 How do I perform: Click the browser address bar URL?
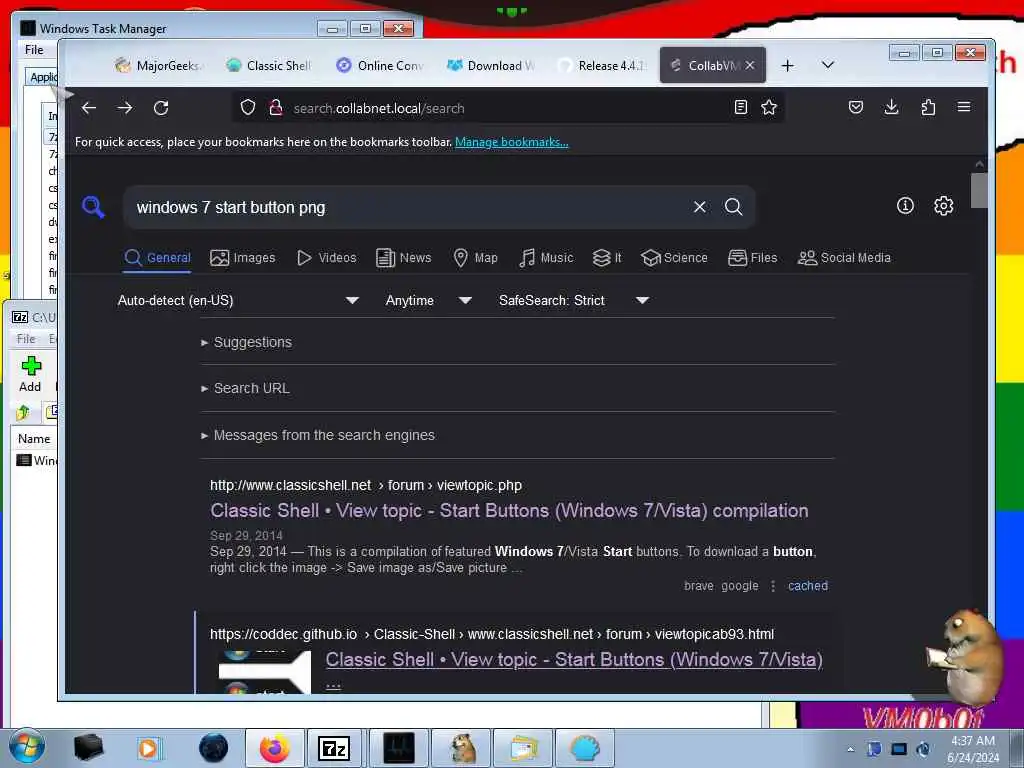(379, 108)
